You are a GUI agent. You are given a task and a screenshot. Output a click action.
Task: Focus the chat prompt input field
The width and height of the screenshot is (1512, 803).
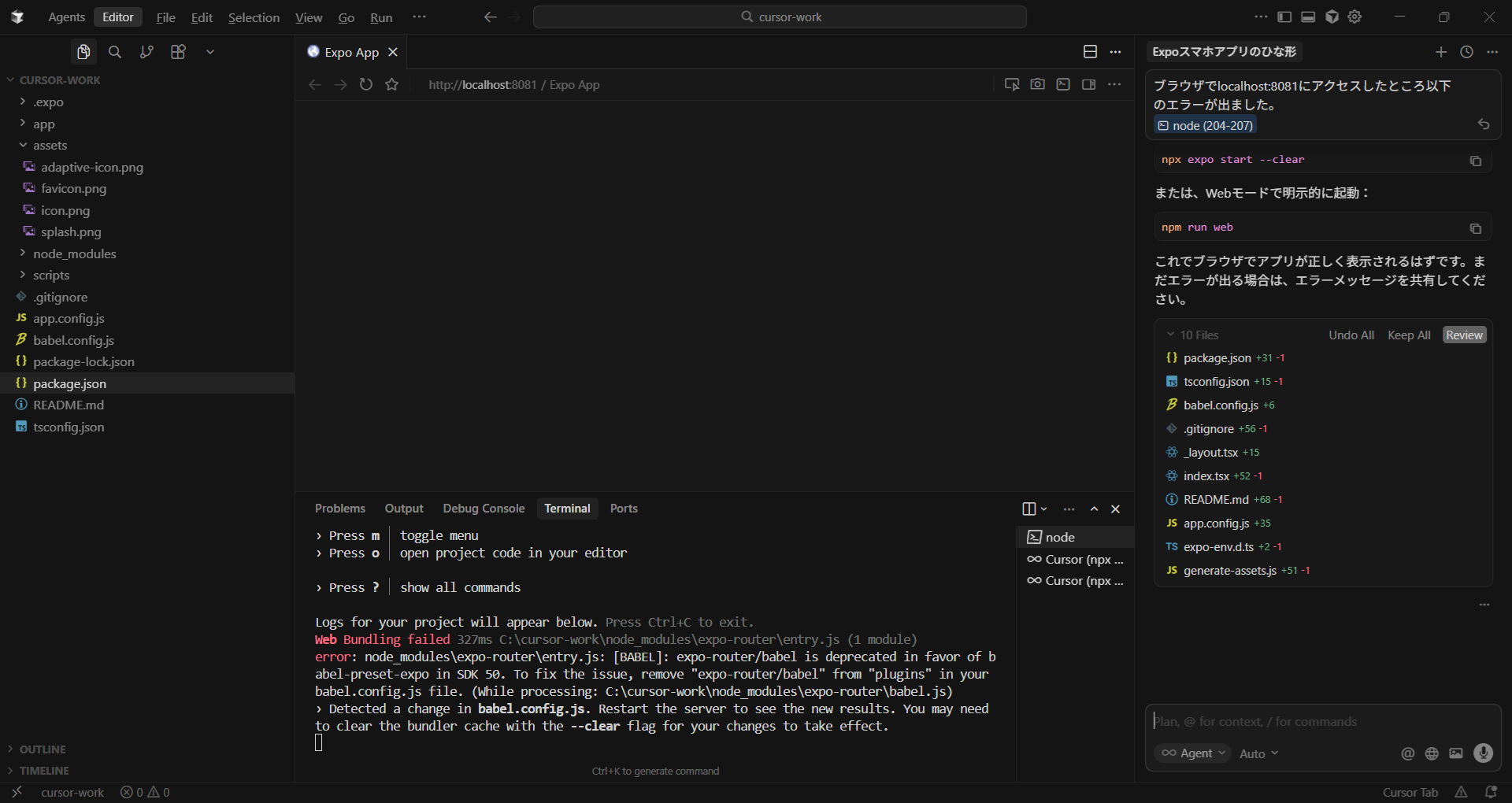coord(1315,721)
